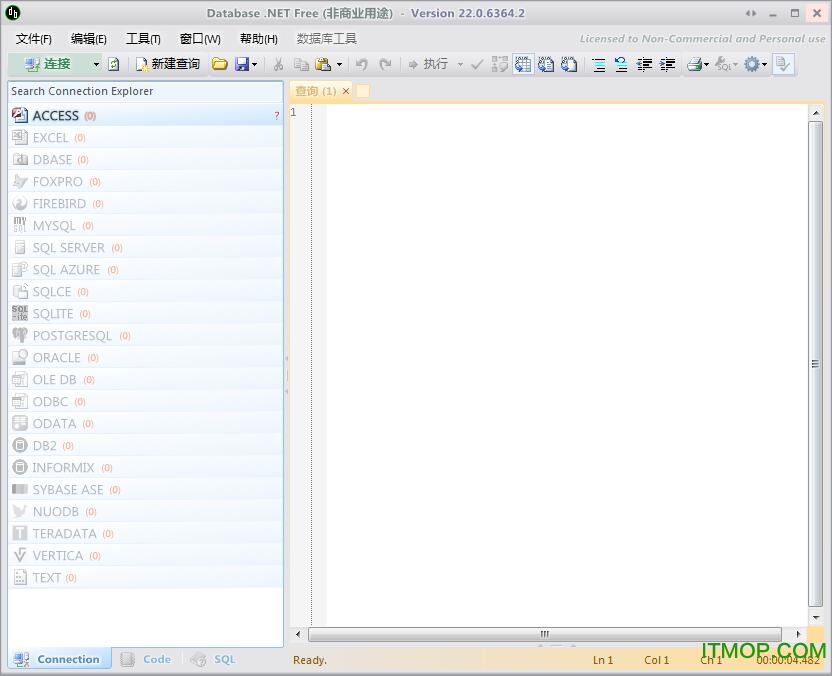Screen dimensions: 832x676
Task: Close the 查询 (1) tab
Action: point(346,91)
